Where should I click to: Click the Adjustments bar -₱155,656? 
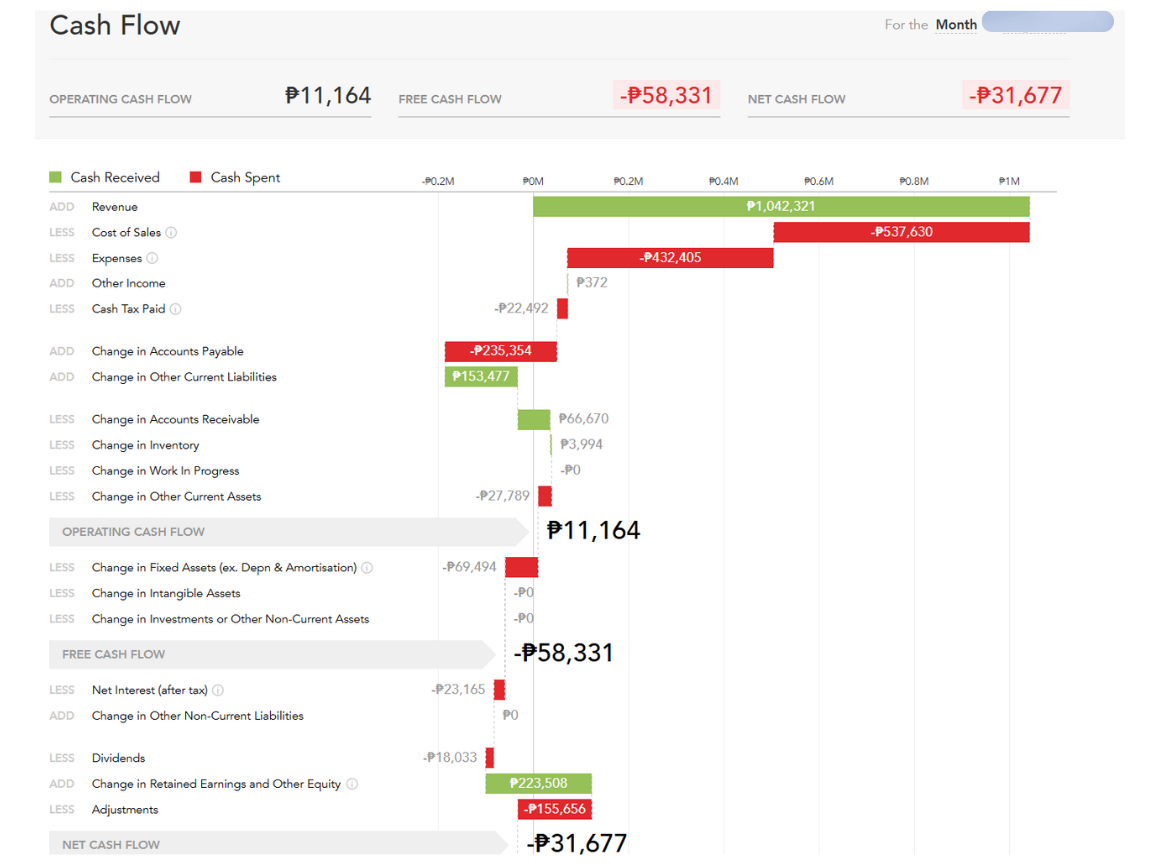coord(555,810)
